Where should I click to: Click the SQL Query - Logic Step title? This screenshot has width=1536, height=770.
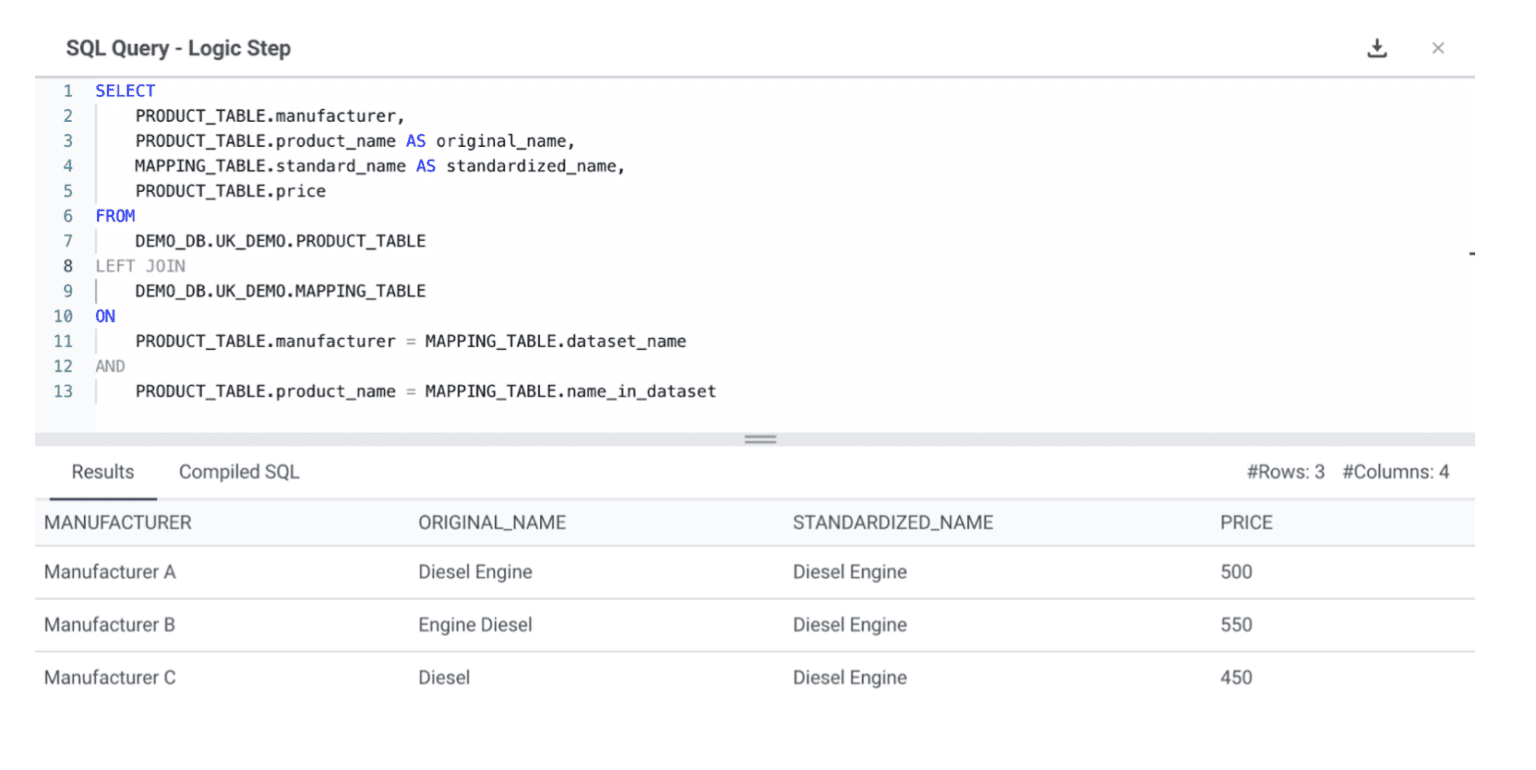pos(178,47)
